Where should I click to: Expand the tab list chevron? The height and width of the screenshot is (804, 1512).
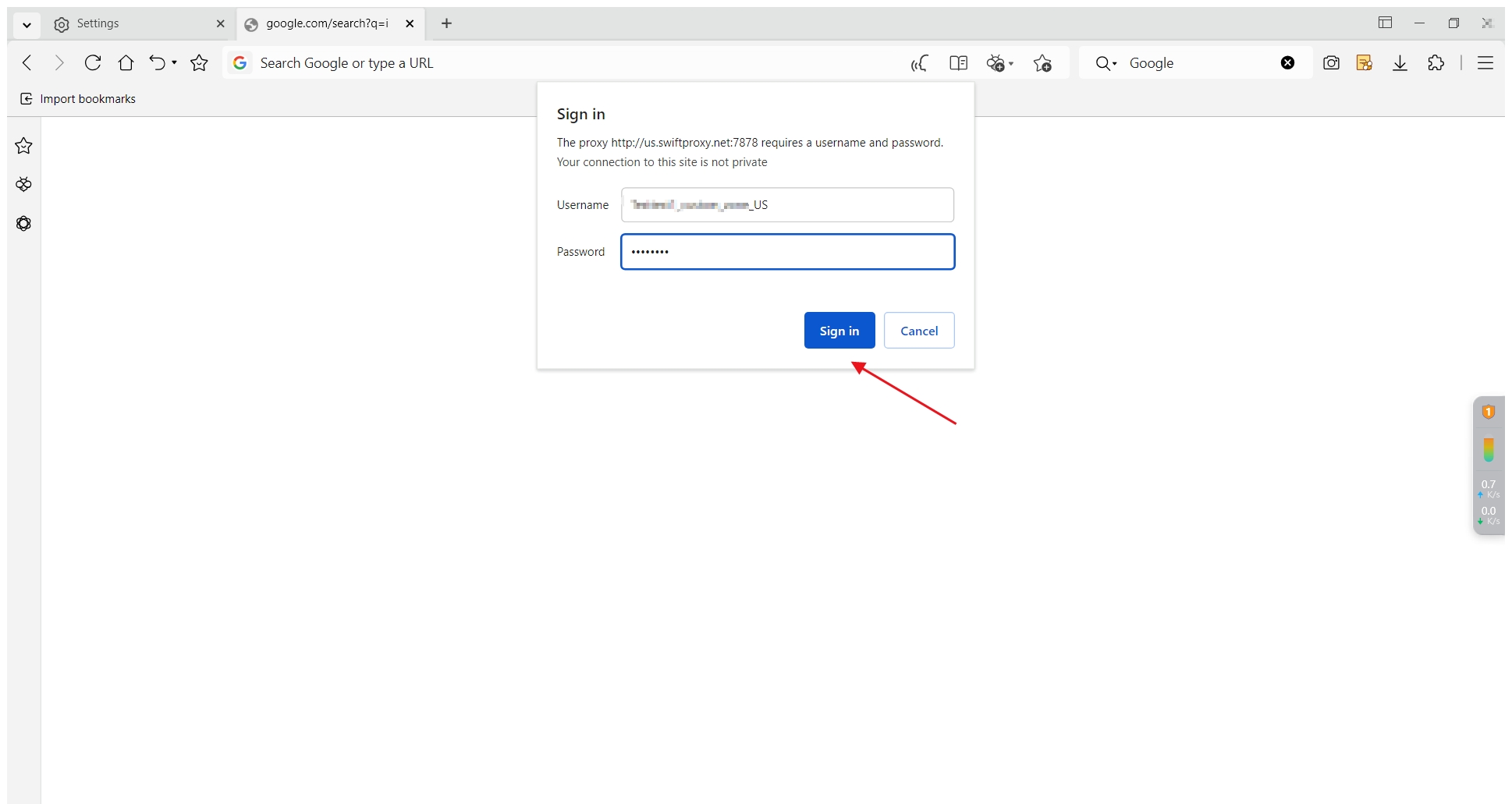(x=27, y=24)
